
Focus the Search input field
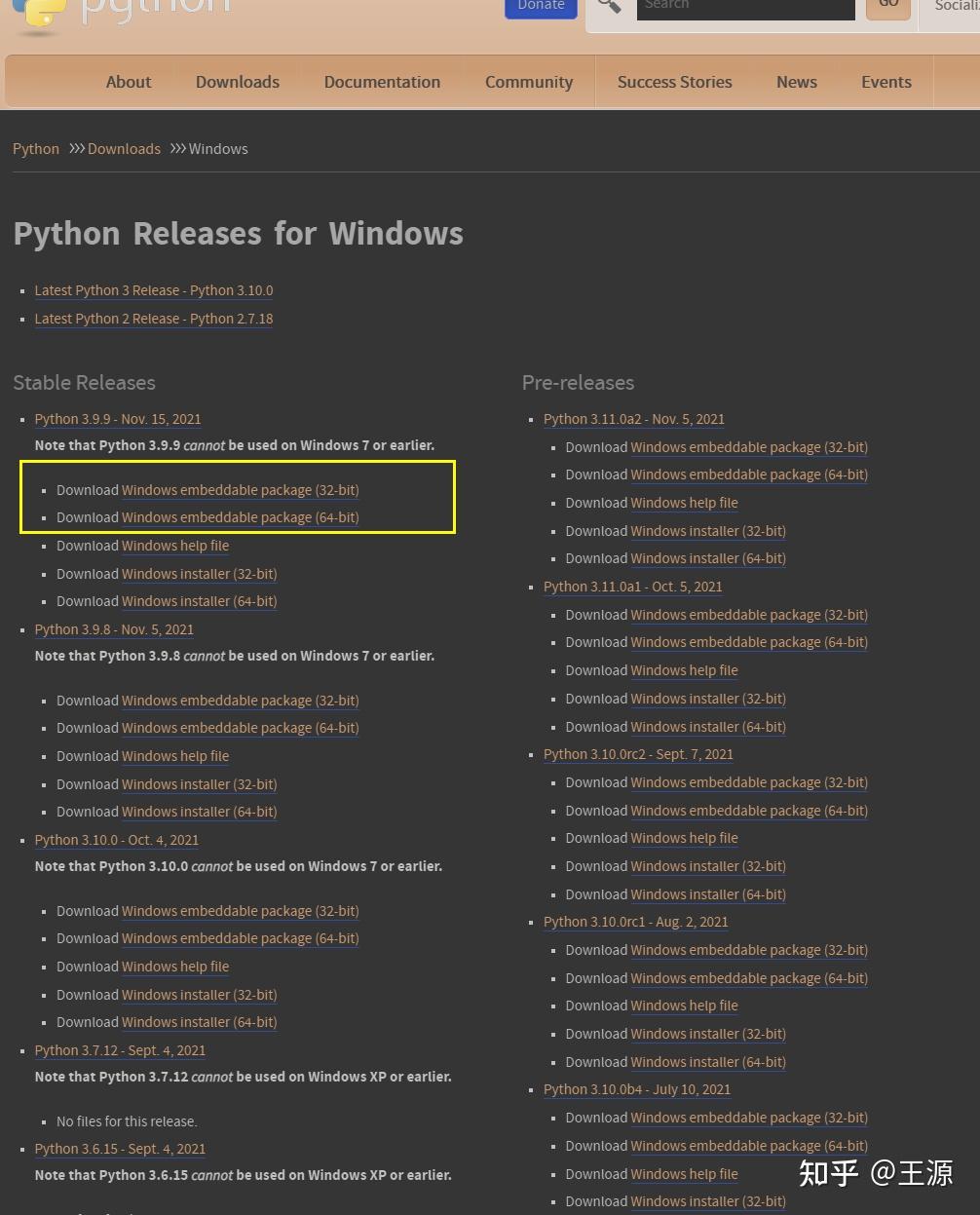pos(745,7)
